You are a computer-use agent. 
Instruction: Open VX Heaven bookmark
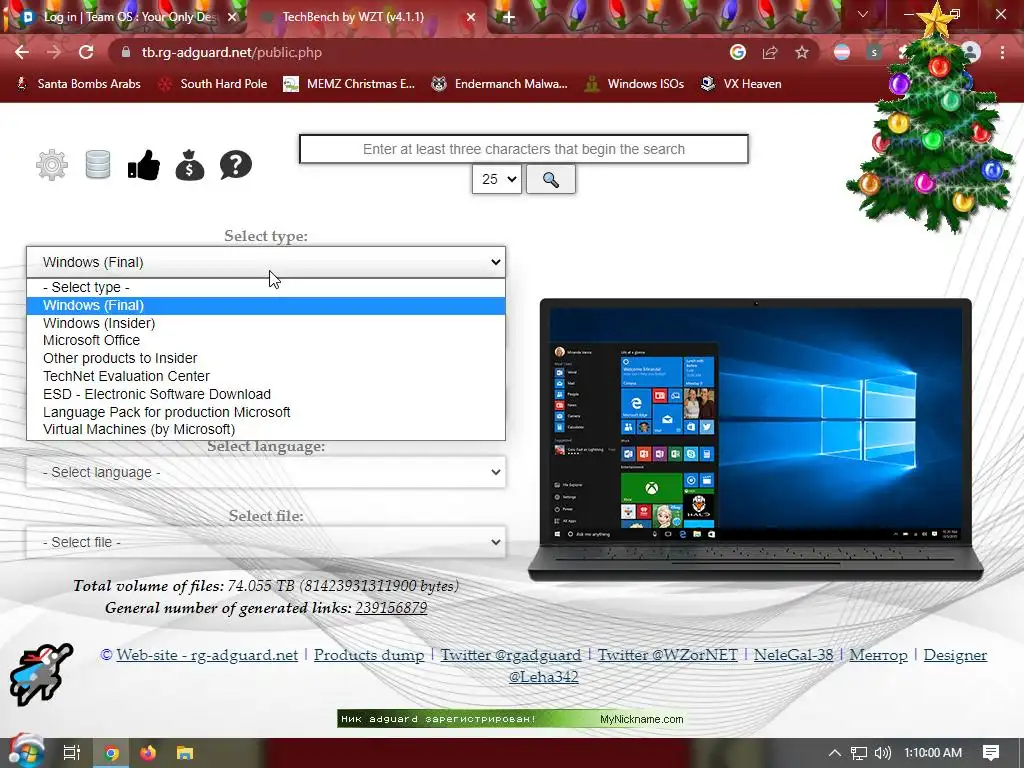tap(741, 84)
